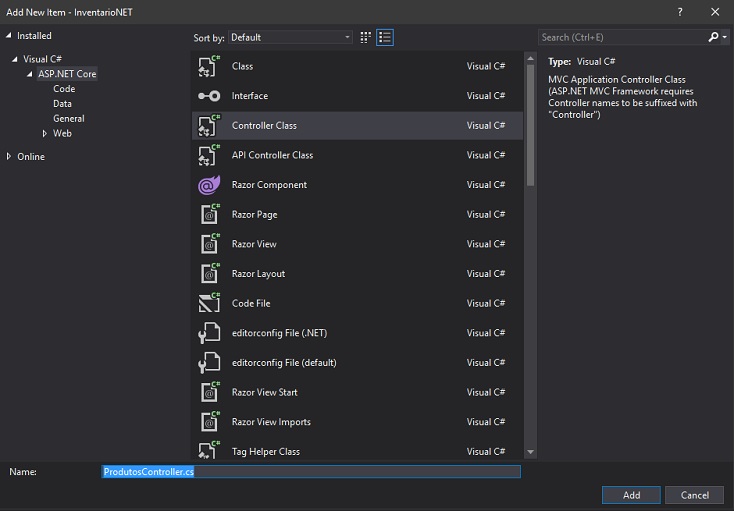Select the Code File text
The height and width of the screenshot is (511, 734).
tap(251, 303)
